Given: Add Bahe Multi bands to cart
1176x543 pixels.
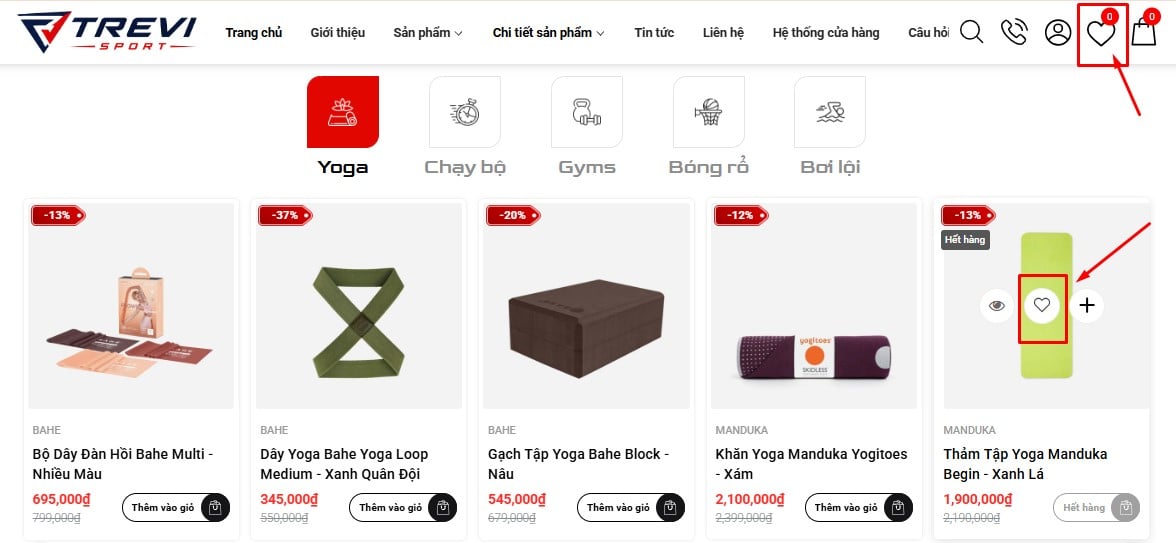Looking at the screenshot, I should [x=176, y=508].
